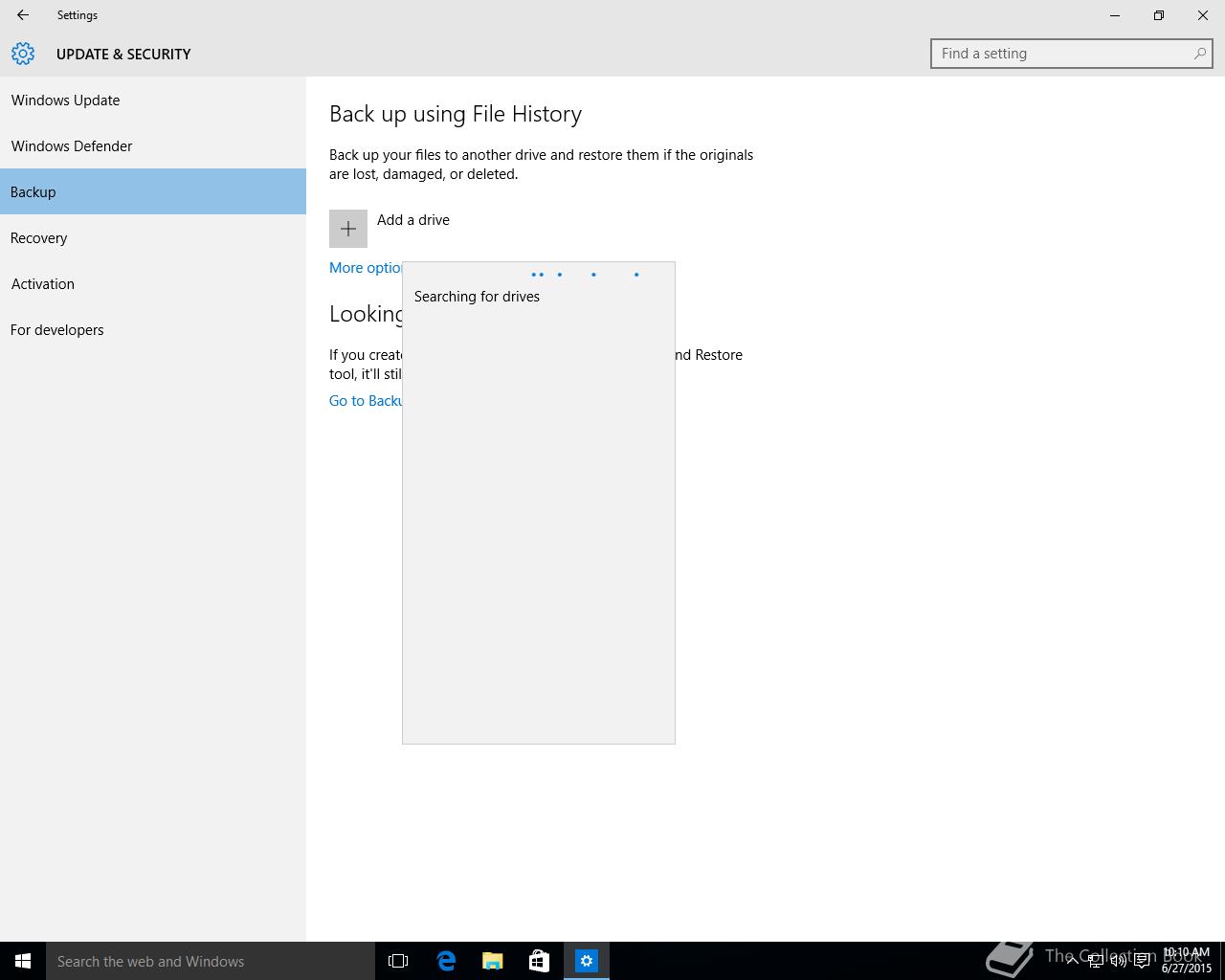1225x980 pixels.
Task: Click the network icon in the system tray
Action: pyautogui.click(x=1095, y=962)
